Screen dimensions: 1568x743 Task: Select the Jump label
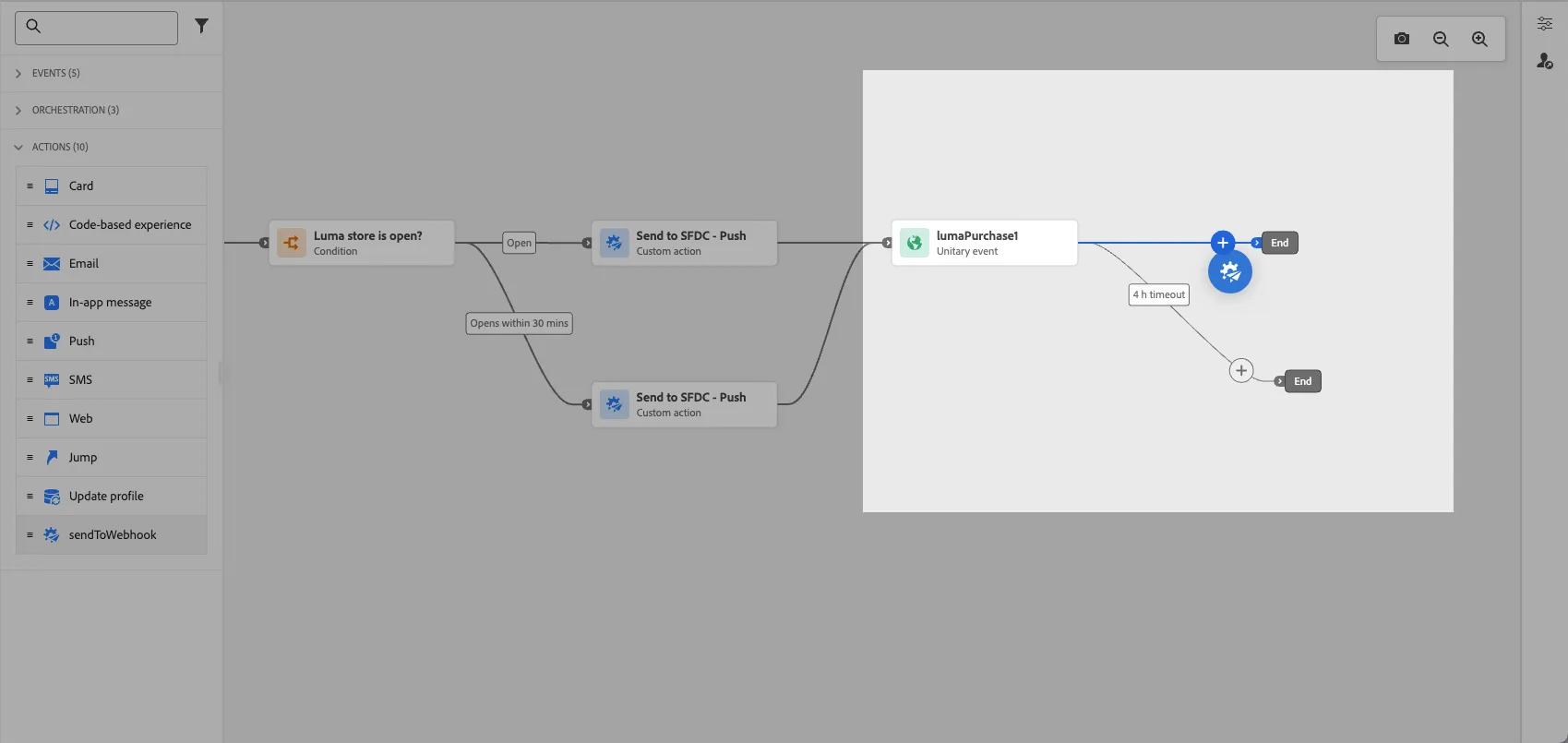pos(83,458)
